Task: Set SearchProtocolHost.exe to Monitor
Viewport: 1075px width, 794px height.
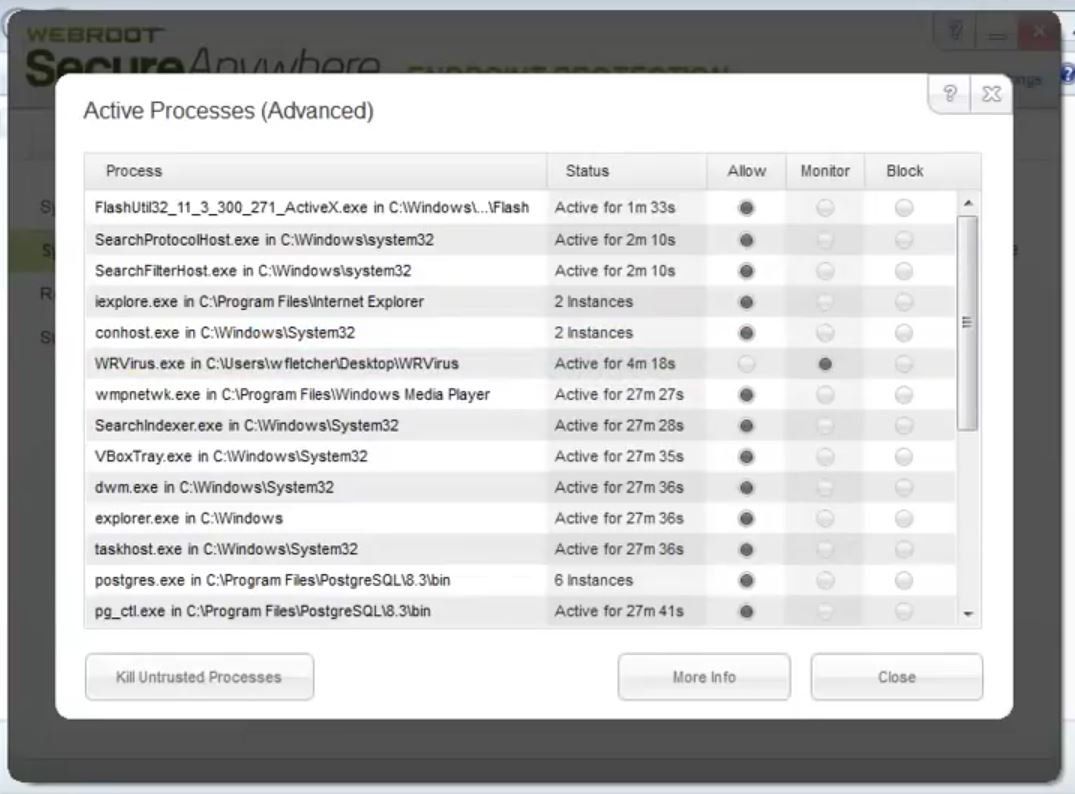Action: click(x=825, y=240)
